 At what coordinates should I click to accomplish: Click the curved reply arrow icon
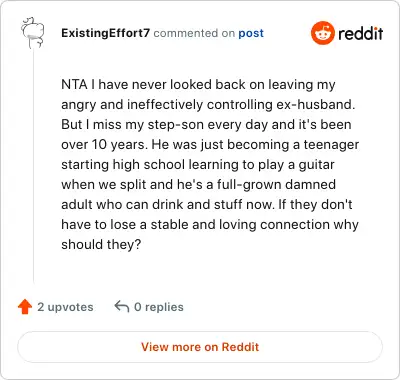122,306
